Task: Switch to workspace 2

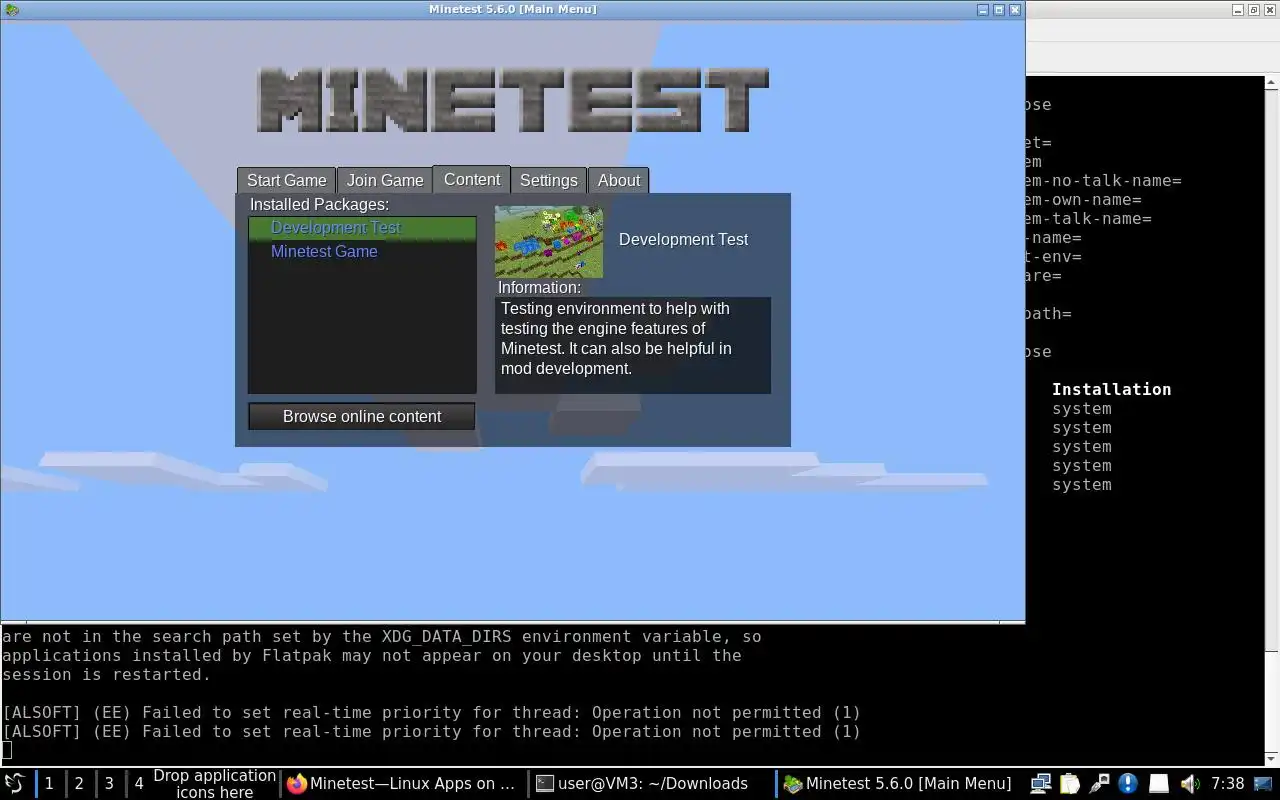Action: pyautogui.click(x=79, y=783)
